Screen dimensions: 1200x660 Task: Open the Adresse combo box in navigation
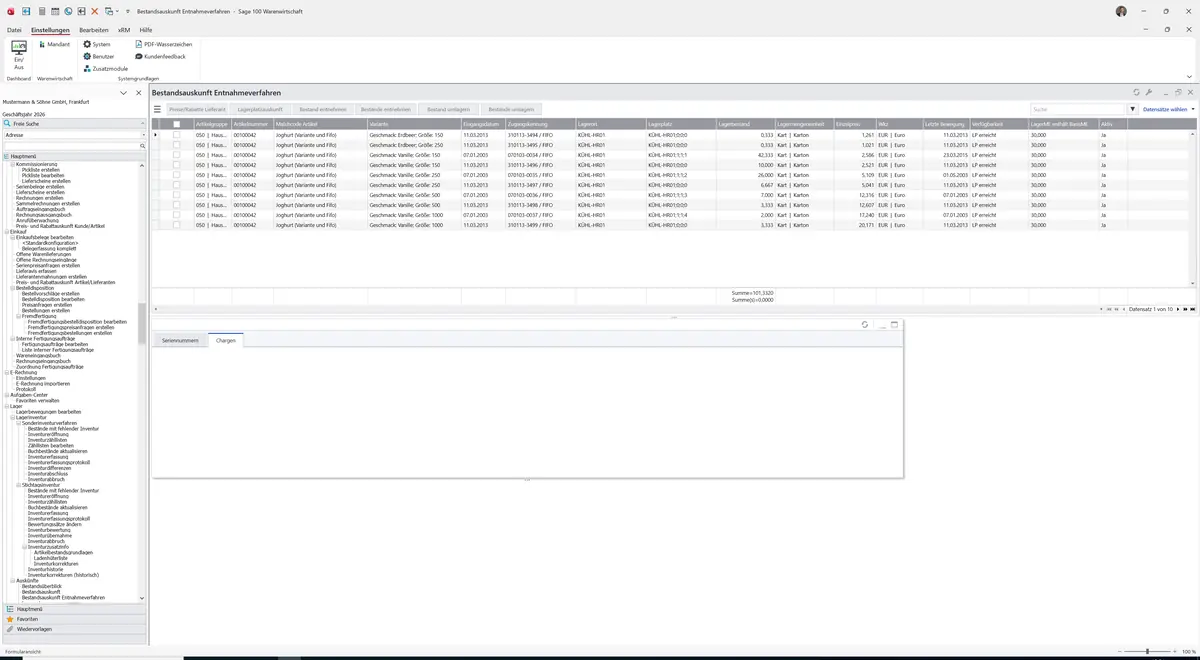[x=74, y=135]
